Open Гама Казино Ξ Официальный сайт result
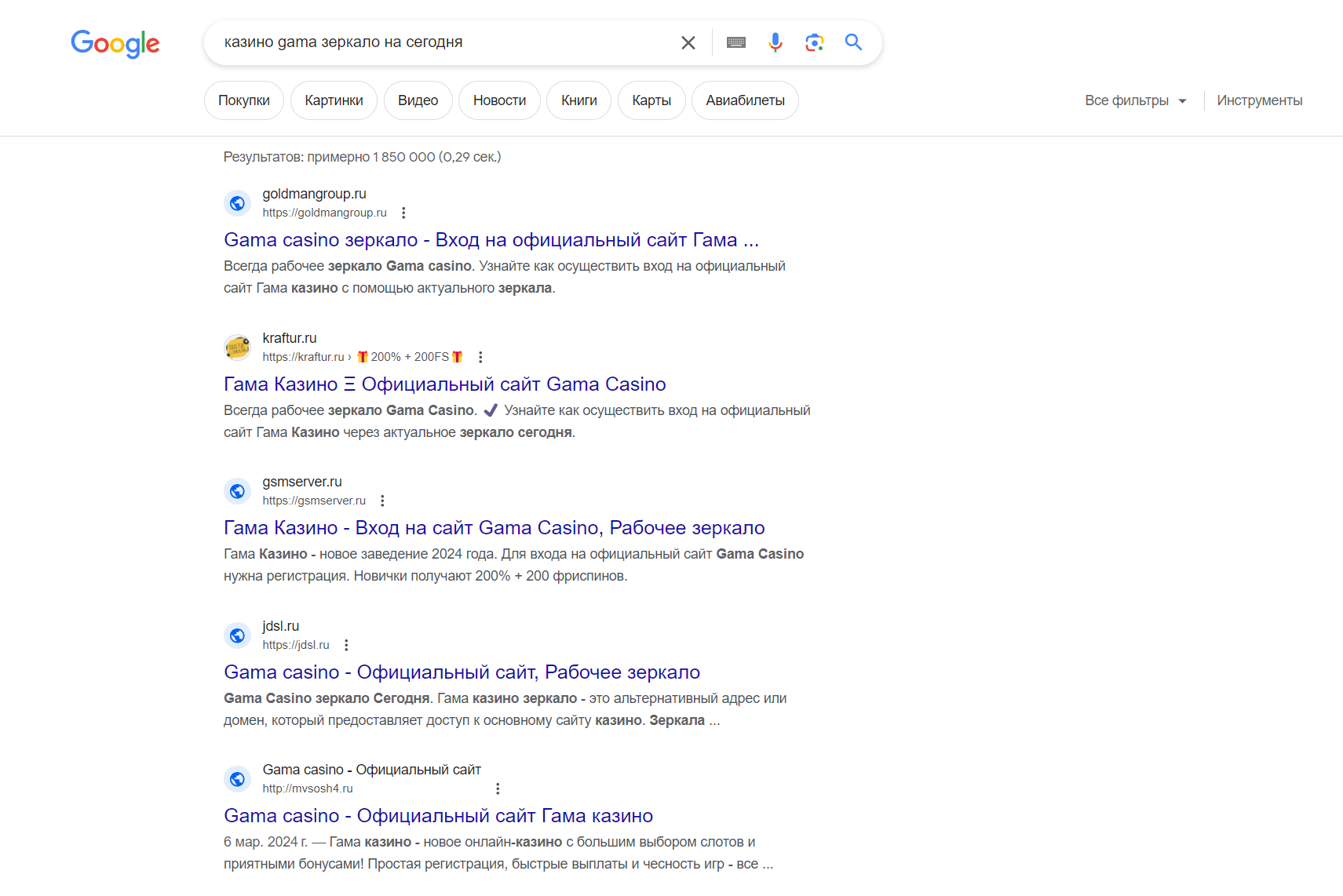Viewport: 1343px width, 896px height. point(445,384)
